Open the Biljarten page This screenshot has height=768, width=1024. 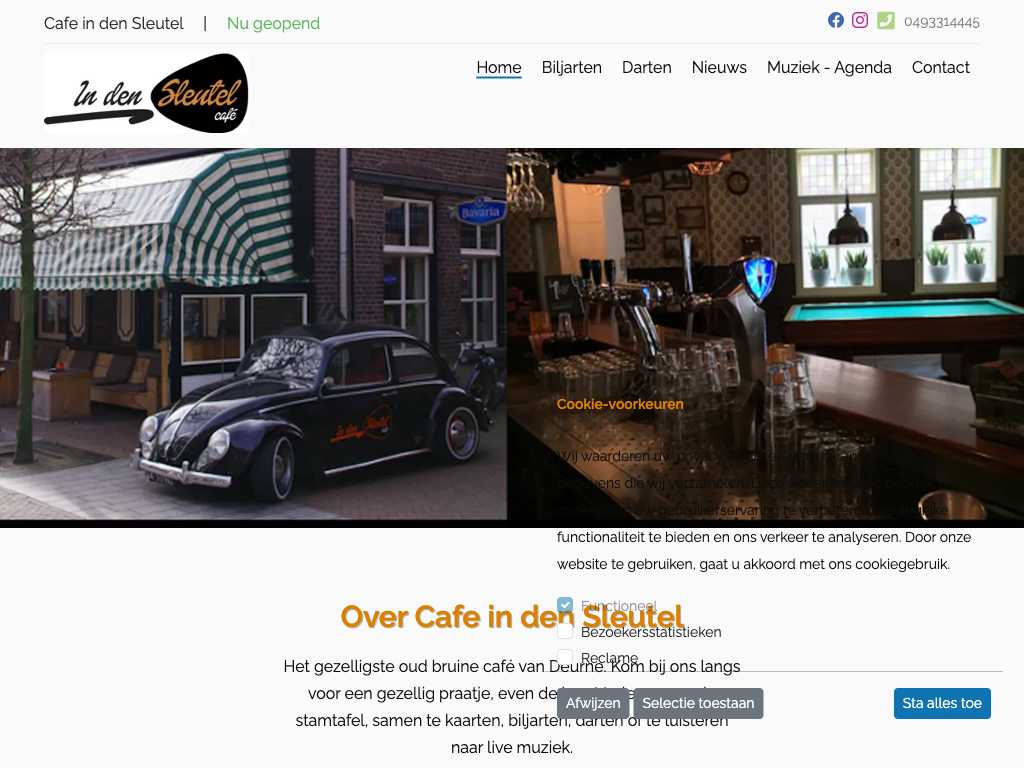click(571, 67)
